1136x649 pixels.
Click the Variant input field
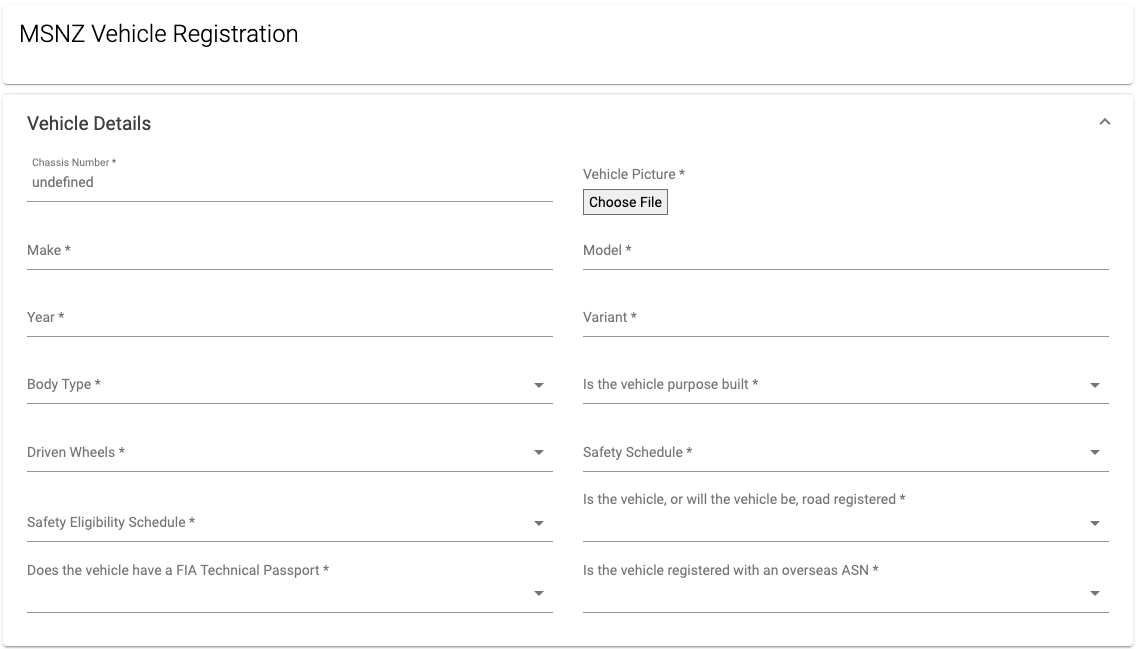coord(845,317)
